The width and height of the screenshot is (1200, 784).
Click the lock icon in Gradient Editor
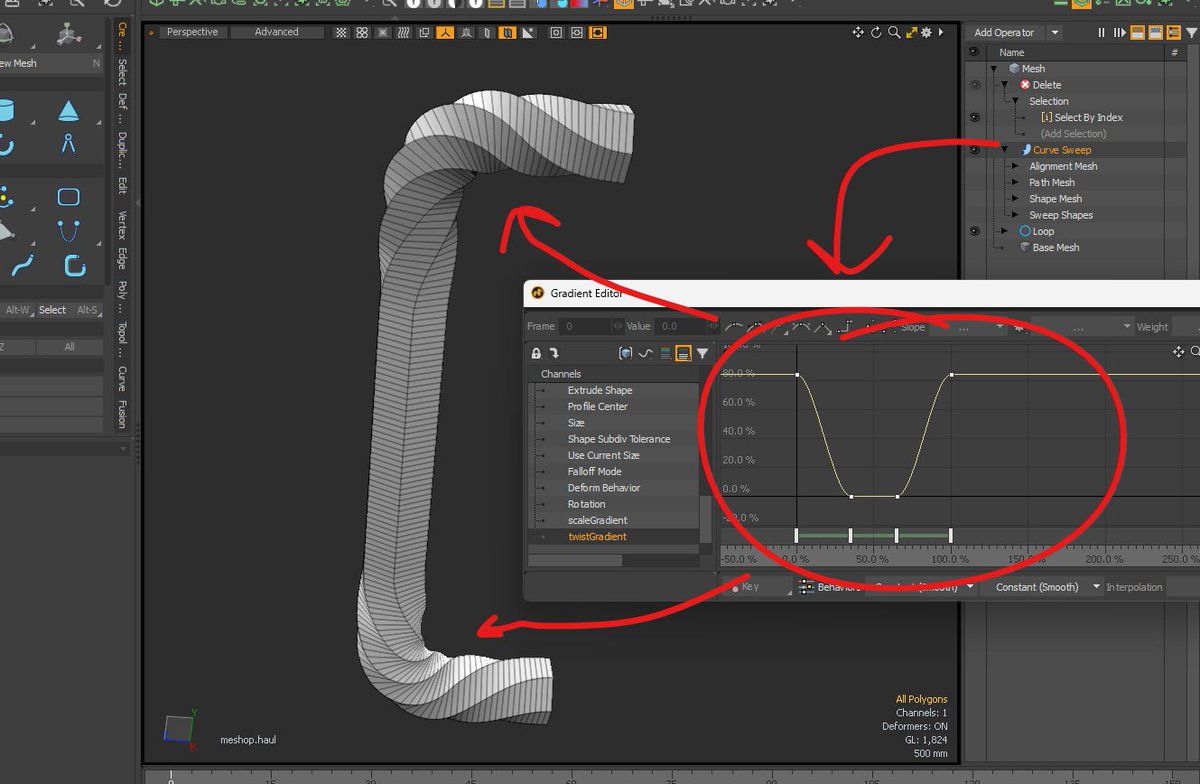536,353
